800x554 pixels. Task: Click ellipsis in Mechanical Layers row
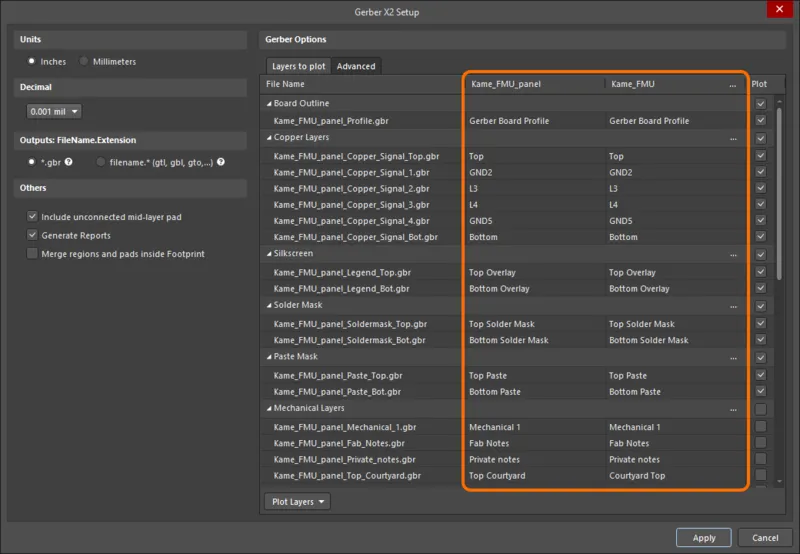[x=733, y=409]
